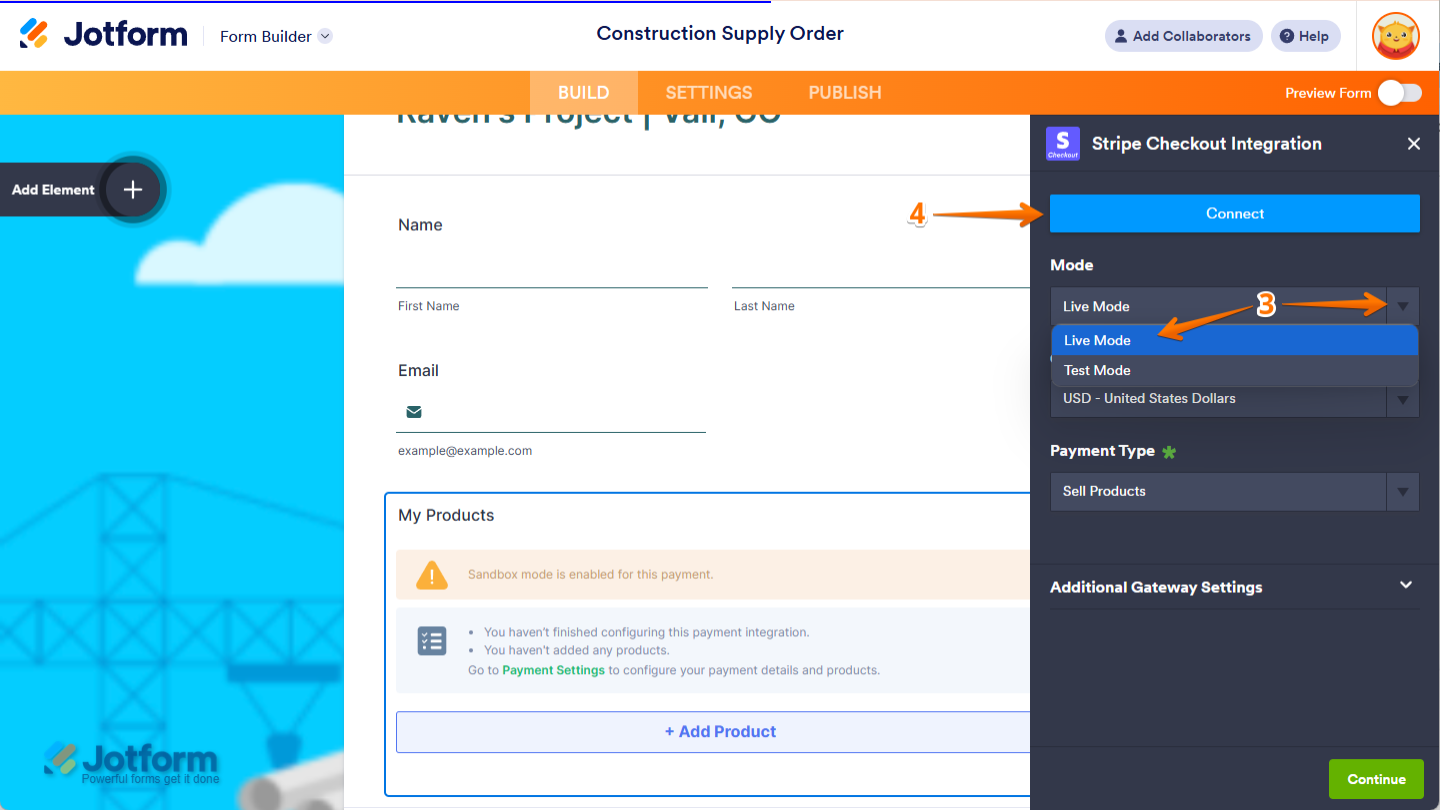The width and height of the screenshot is (1440, 810).
Task: Click the Add Element plus icon
Action: pos(133,190)
